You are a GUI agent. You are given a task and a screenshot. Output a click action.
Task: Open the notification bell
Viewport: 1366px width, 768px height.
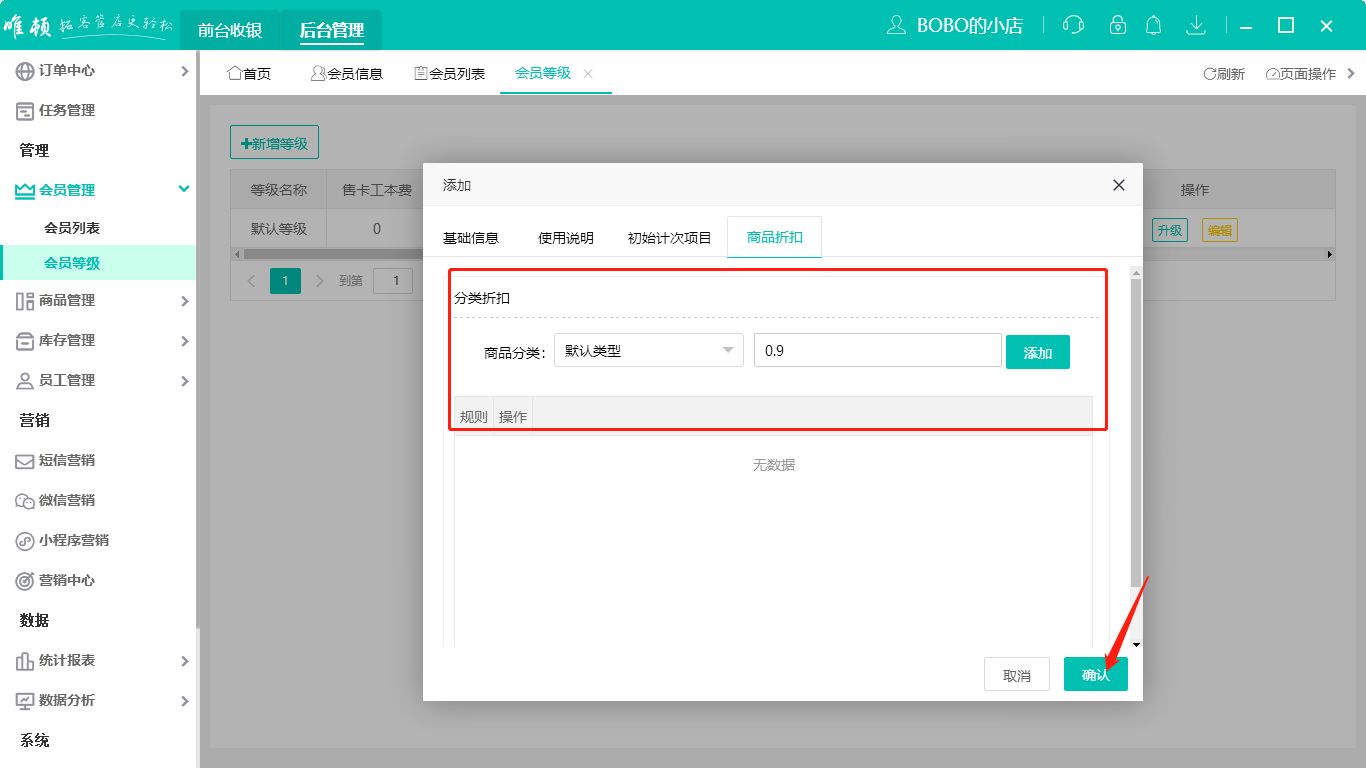coord(1154,25)
